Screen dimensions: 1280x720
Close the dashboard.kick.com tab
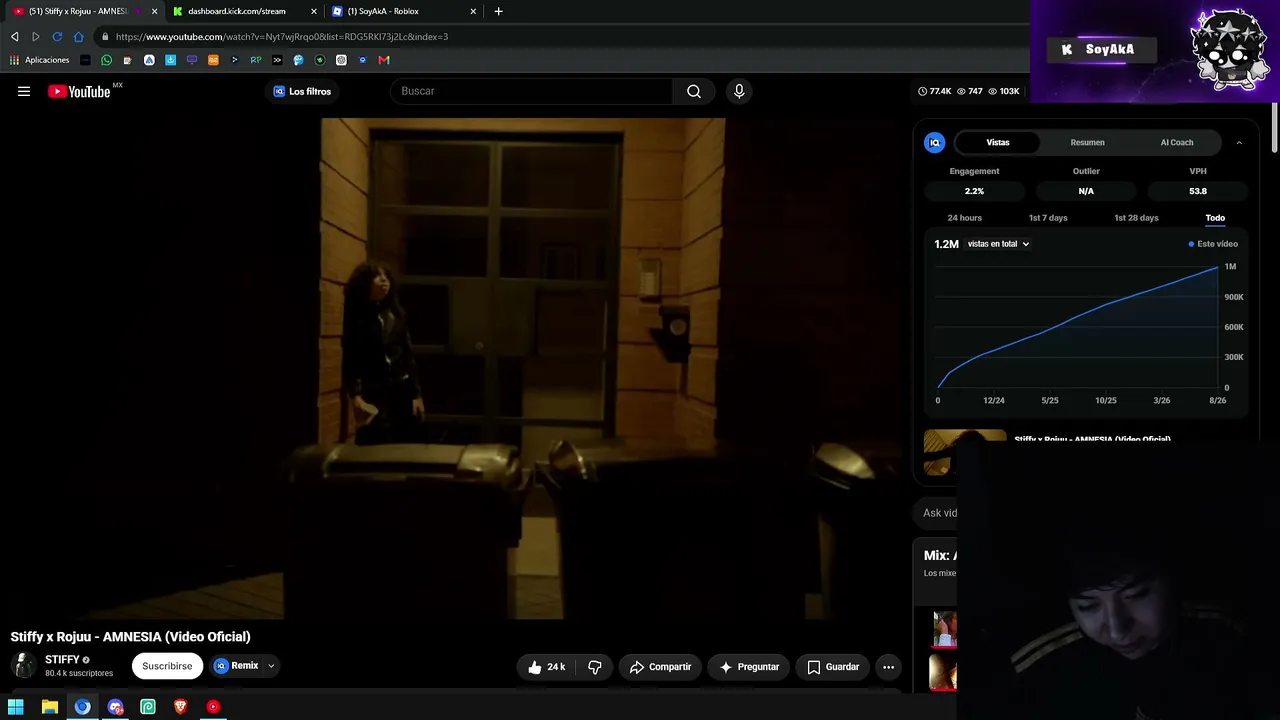click(x=314, y=11)
